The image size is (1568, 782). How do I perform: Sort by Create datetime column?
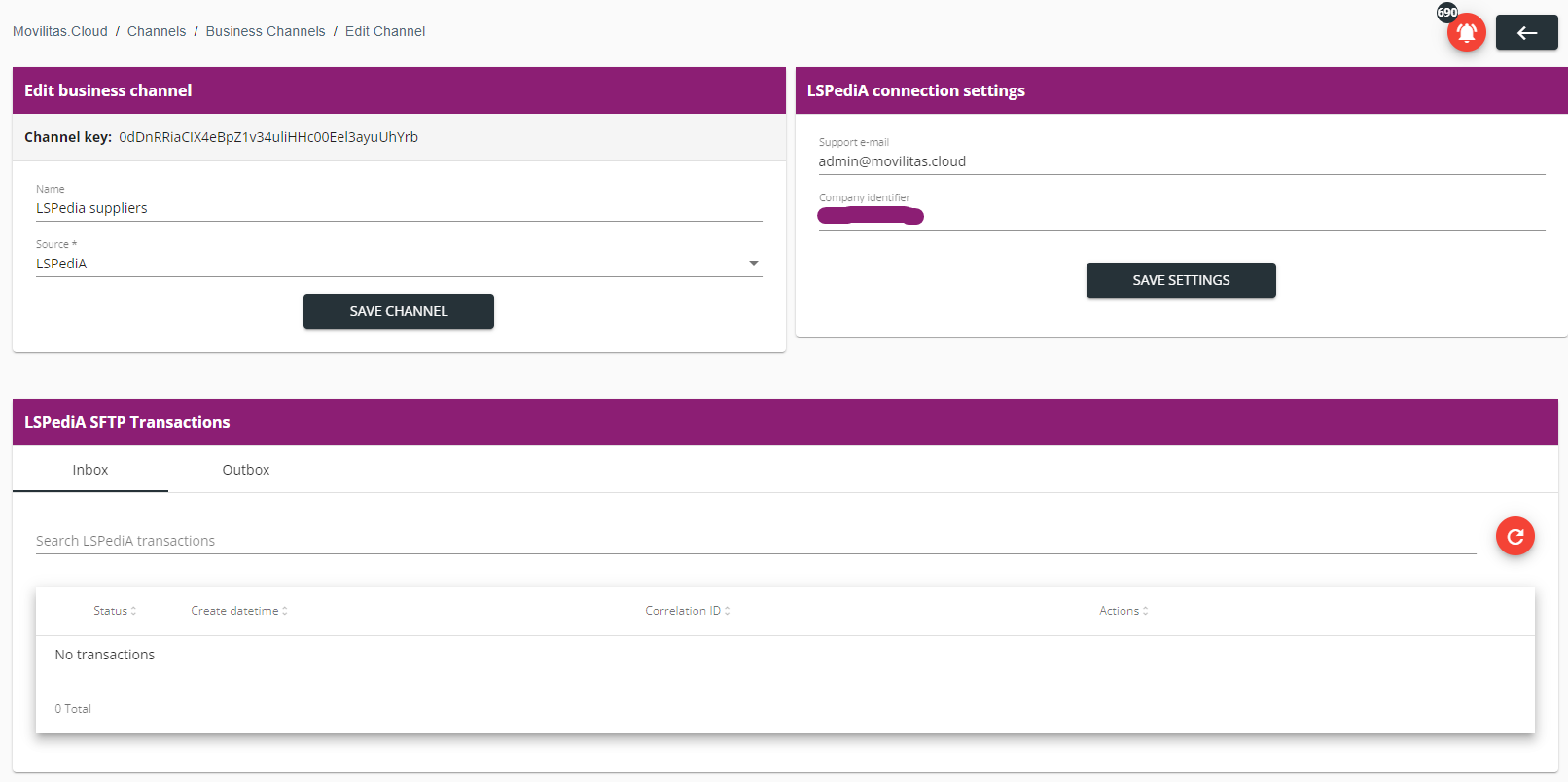coord(239,611)
